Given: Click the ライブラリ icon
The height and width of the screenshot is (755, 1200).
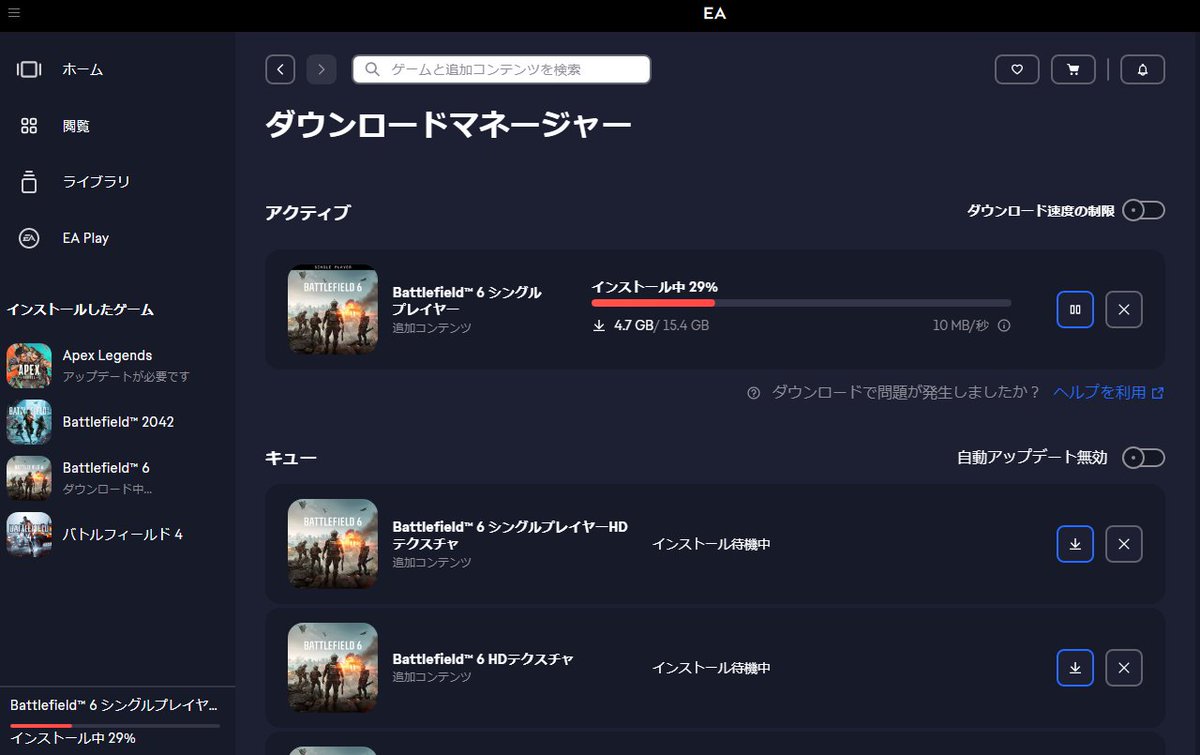Looking at the screenshot, I should pos(29,182).
